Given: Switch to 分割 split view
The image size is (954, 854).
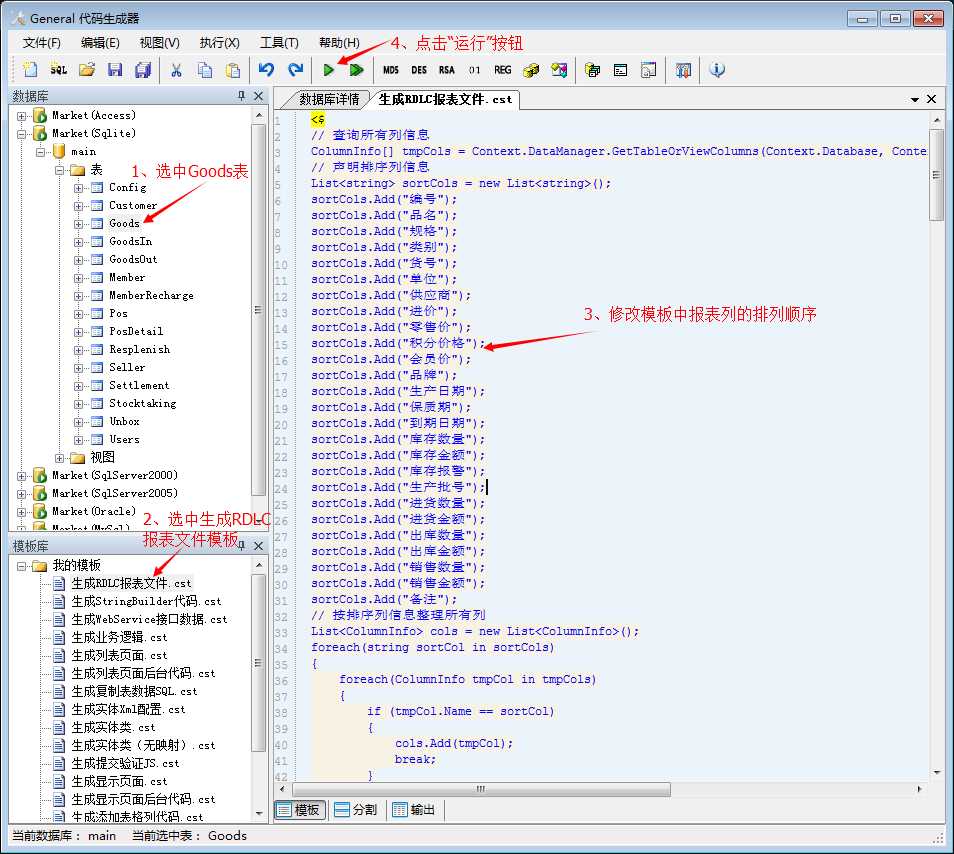Looking at the screenshot, I should [x=357, y=810].
